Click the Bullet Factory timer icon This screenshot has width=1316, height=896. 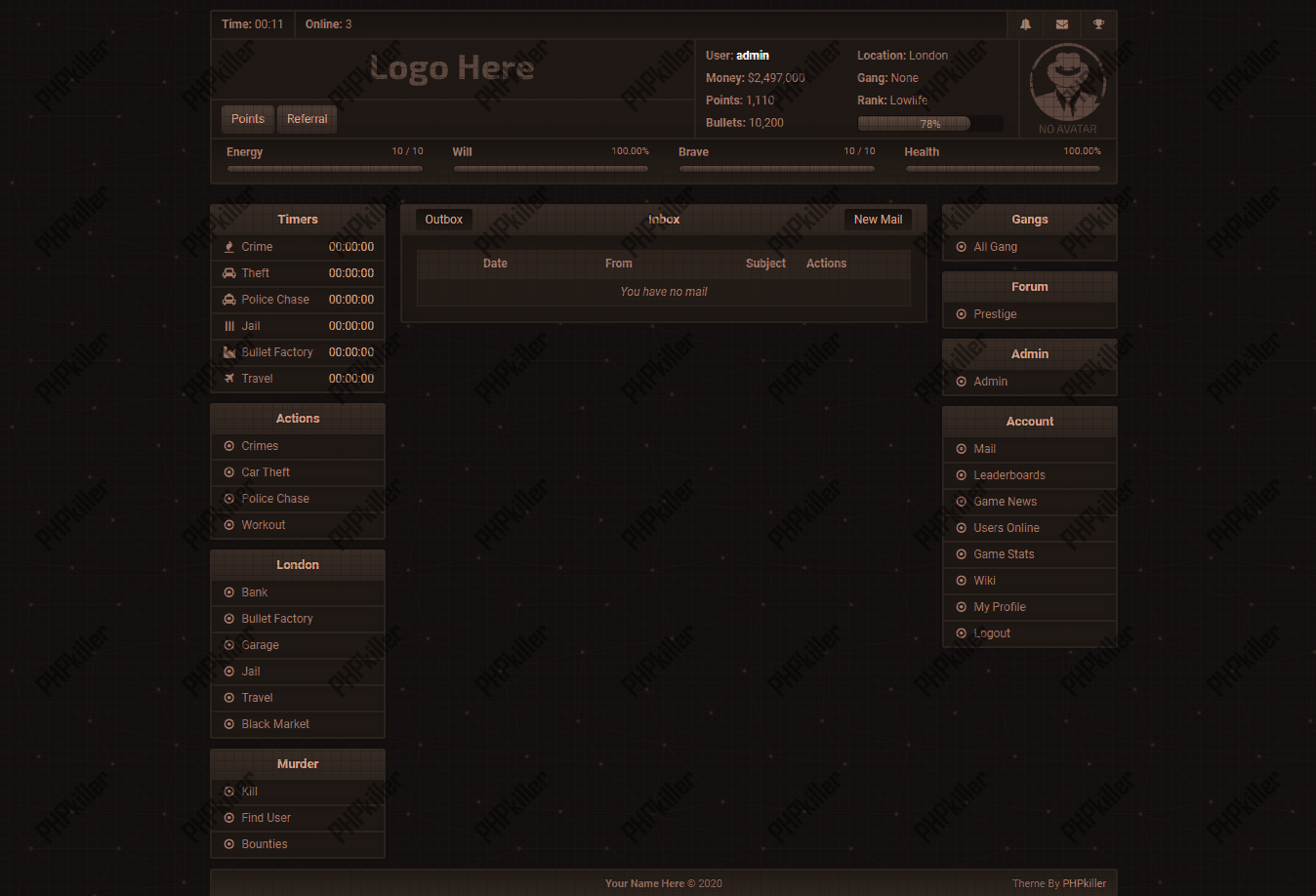[229, 352]
